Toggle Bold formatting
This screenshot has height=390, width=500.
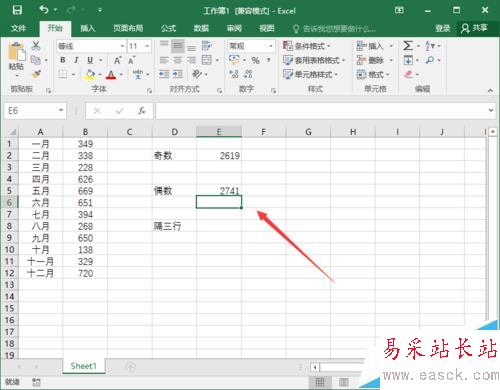click(63, 60)
